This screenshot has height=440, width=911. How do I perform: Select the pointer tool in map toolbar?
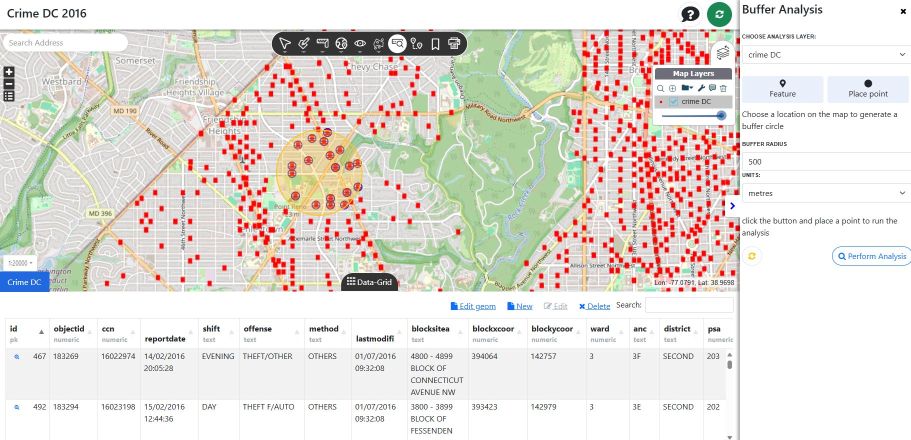pyautogui.click(x=285, y=43)
